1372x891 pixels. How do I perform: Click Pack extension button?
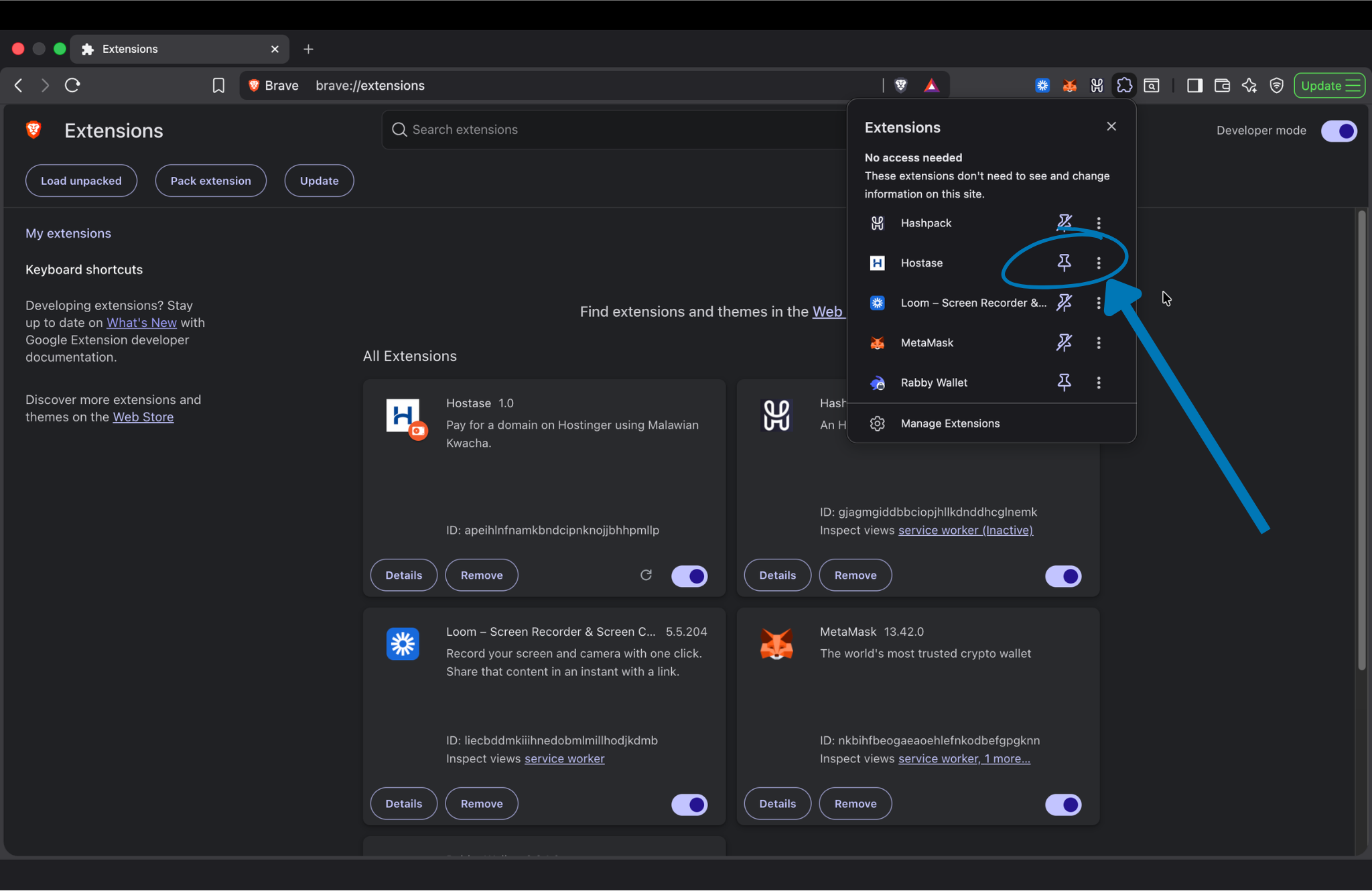coord(210,181)
